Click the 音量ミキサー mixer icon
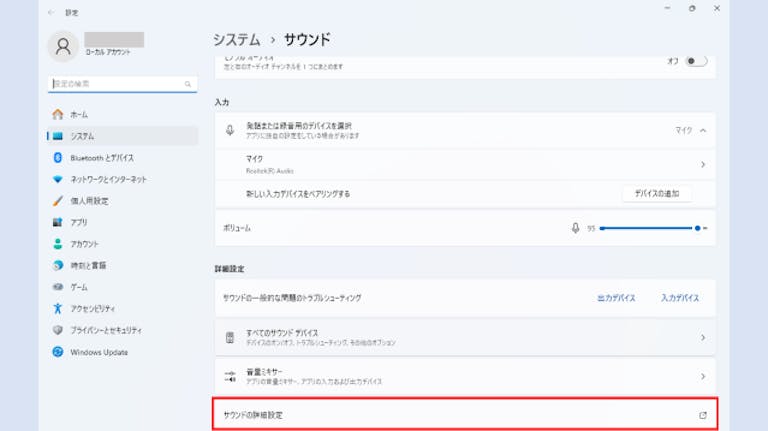The image size is (768, 431). (x=230, y=376)
